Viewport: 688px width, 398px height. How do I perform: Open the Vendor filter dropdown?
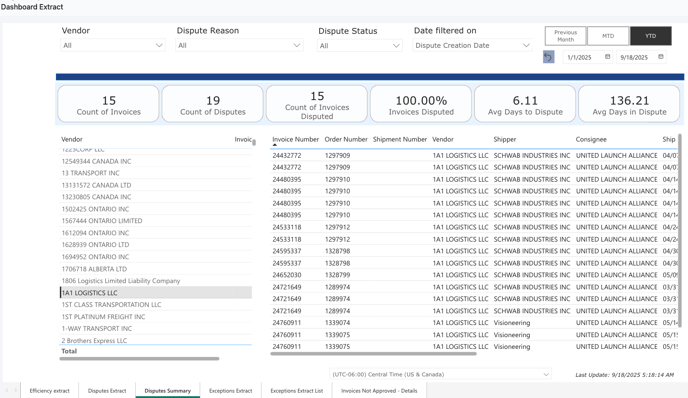tap(113, 45)
